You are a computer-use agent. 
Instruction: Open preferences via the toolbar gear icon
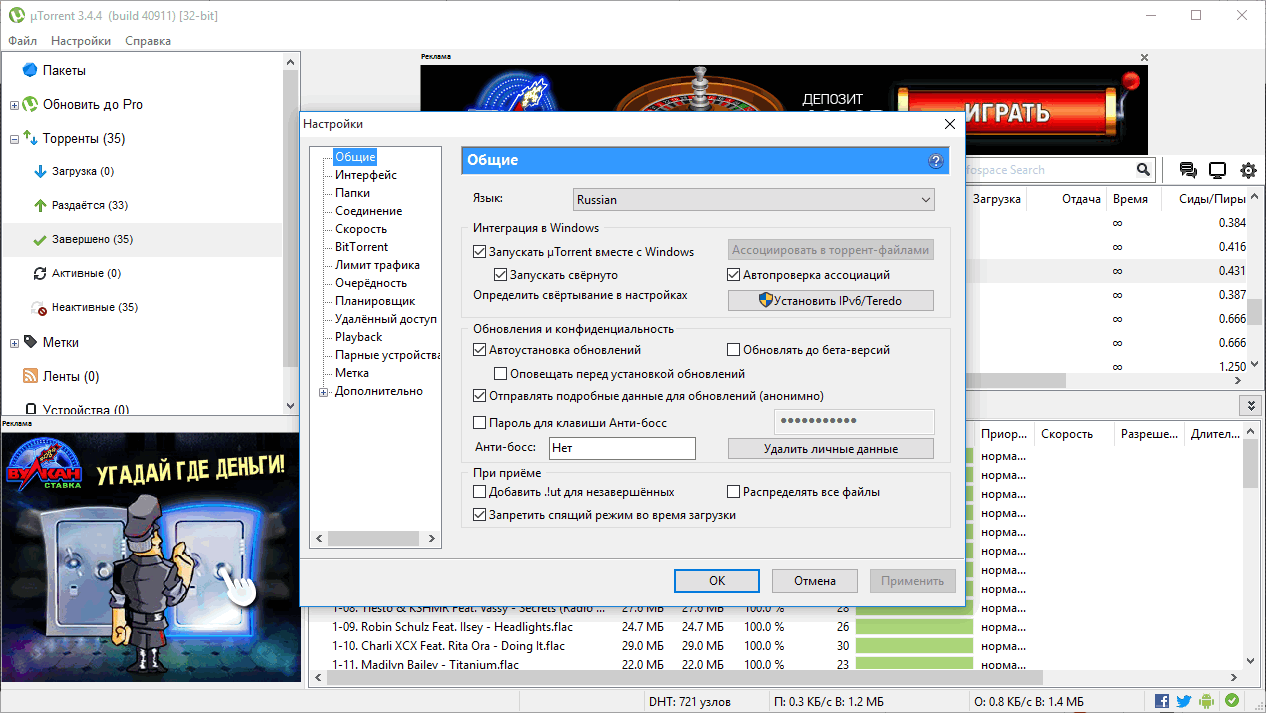(1248, 170)
